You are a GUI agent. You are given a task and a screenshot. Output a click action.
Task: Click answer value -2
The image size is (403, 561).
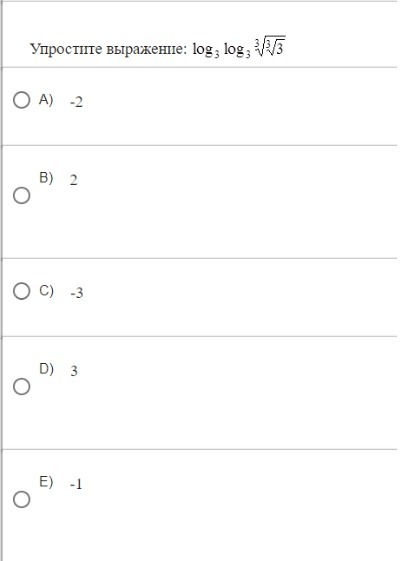tap(76, 102)
